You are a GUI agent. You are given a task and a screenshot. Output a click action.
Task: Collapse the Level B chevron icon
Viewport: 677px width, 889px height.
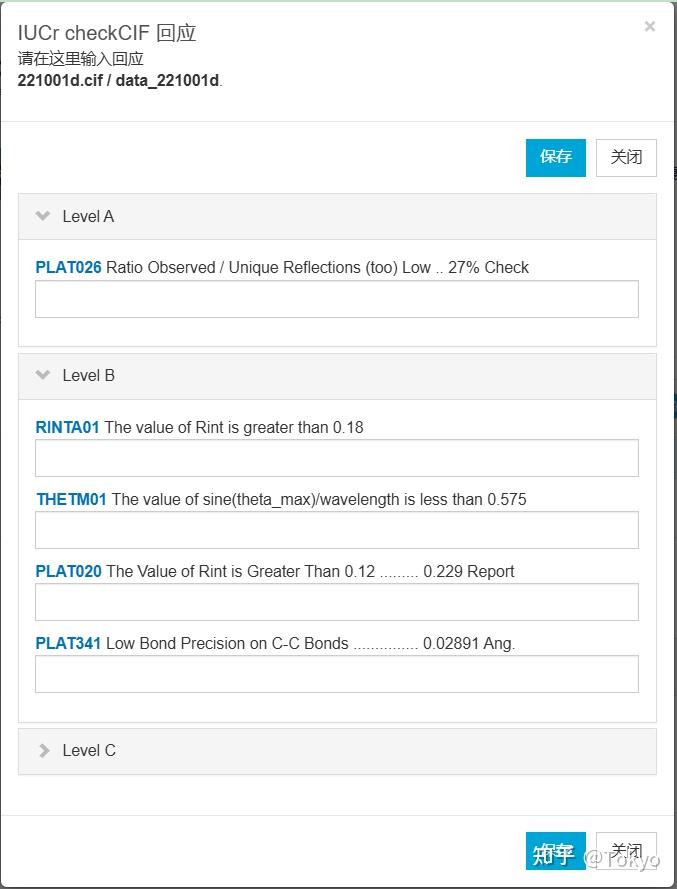point(43,375)
